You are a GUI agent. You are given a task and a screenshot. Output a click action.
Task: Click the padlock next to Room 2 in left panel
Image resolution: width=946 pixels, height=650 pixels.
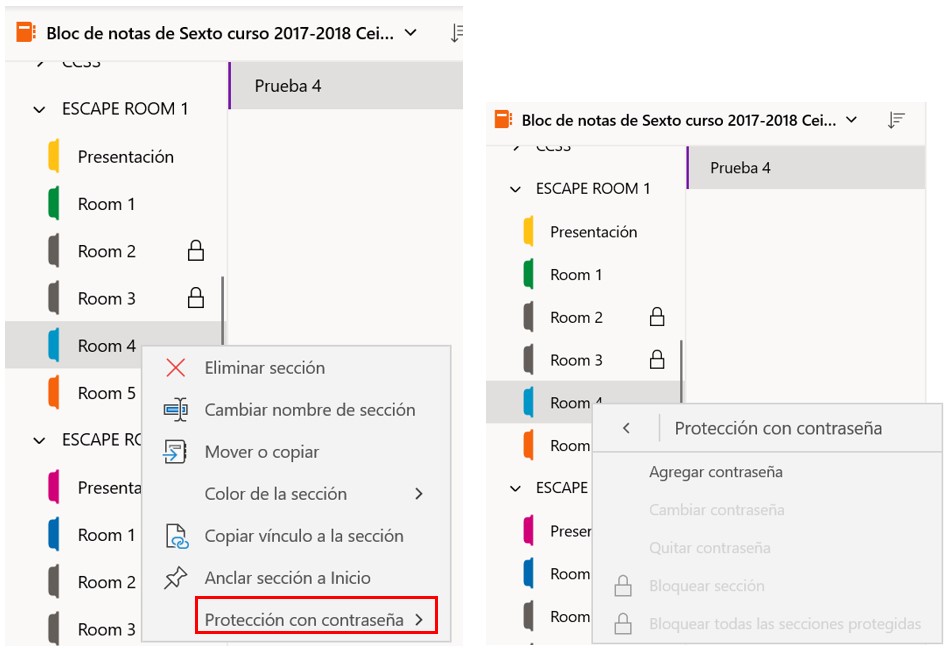(x=195, y=250)
